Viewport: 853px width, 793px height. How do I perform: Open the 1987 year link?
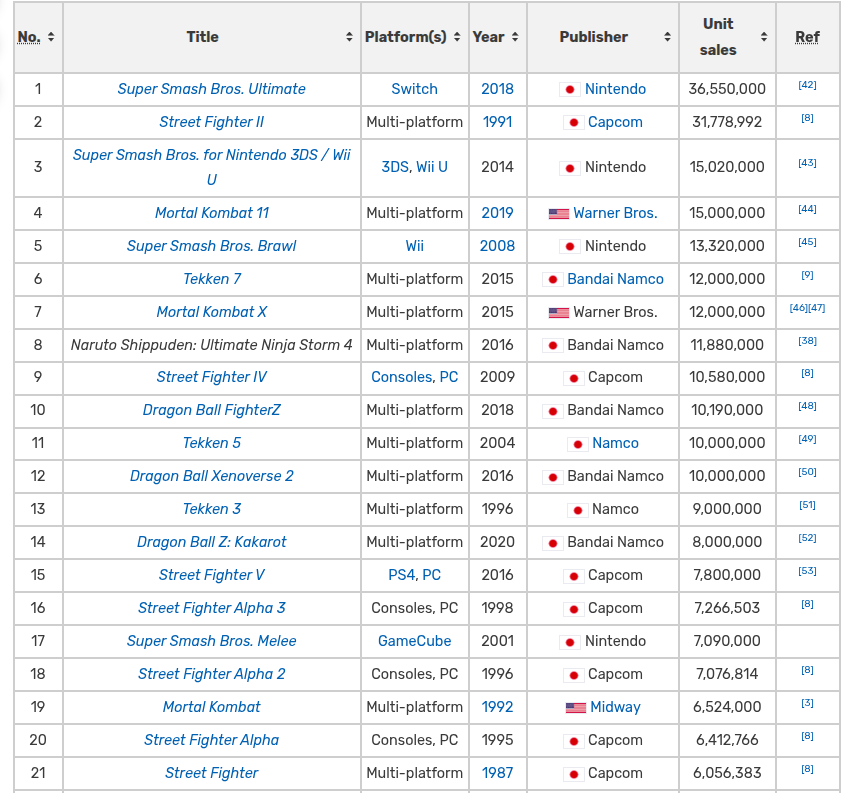coord(497,773)
